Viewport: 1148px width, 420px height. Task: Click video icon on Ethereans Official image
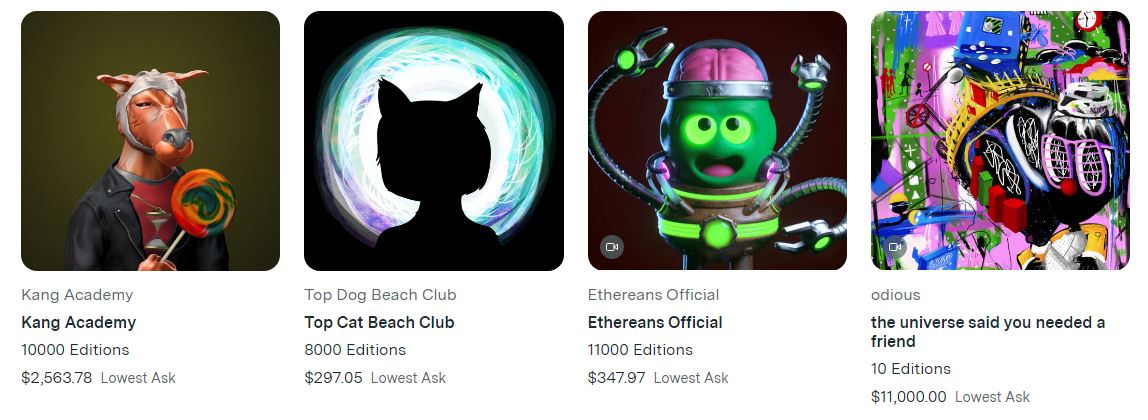pos(612,247)
